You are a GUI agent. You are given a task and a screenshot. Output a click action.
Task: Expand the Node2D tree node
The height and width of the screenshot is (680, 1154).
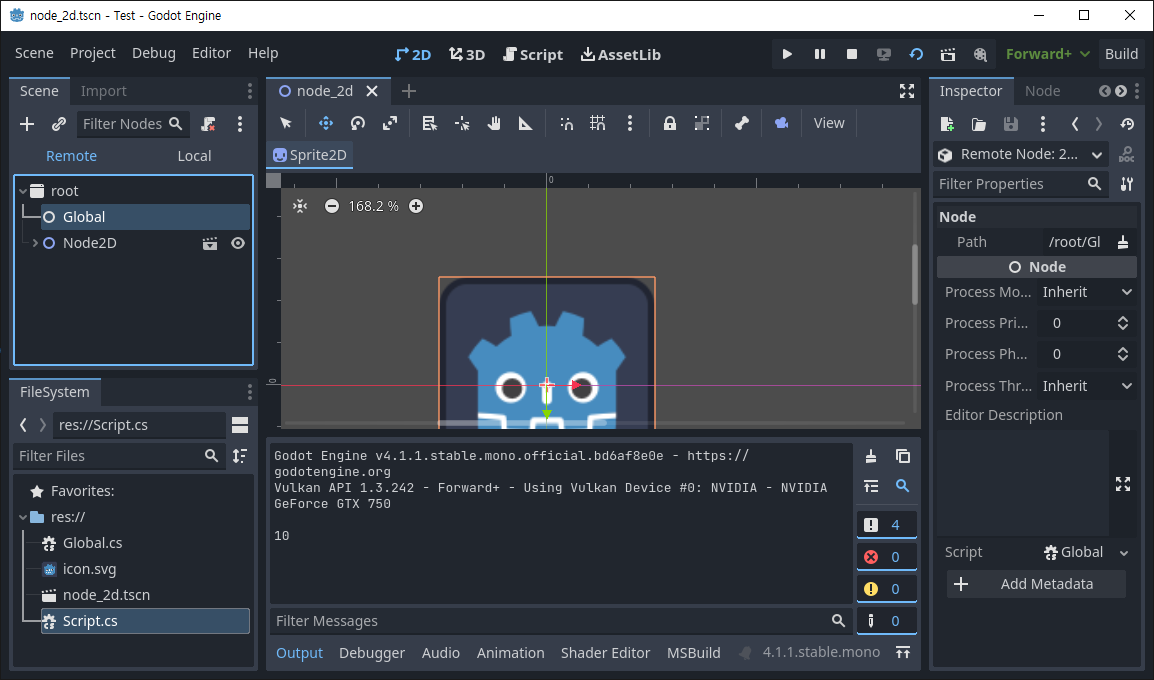click(x=35, y=243)
